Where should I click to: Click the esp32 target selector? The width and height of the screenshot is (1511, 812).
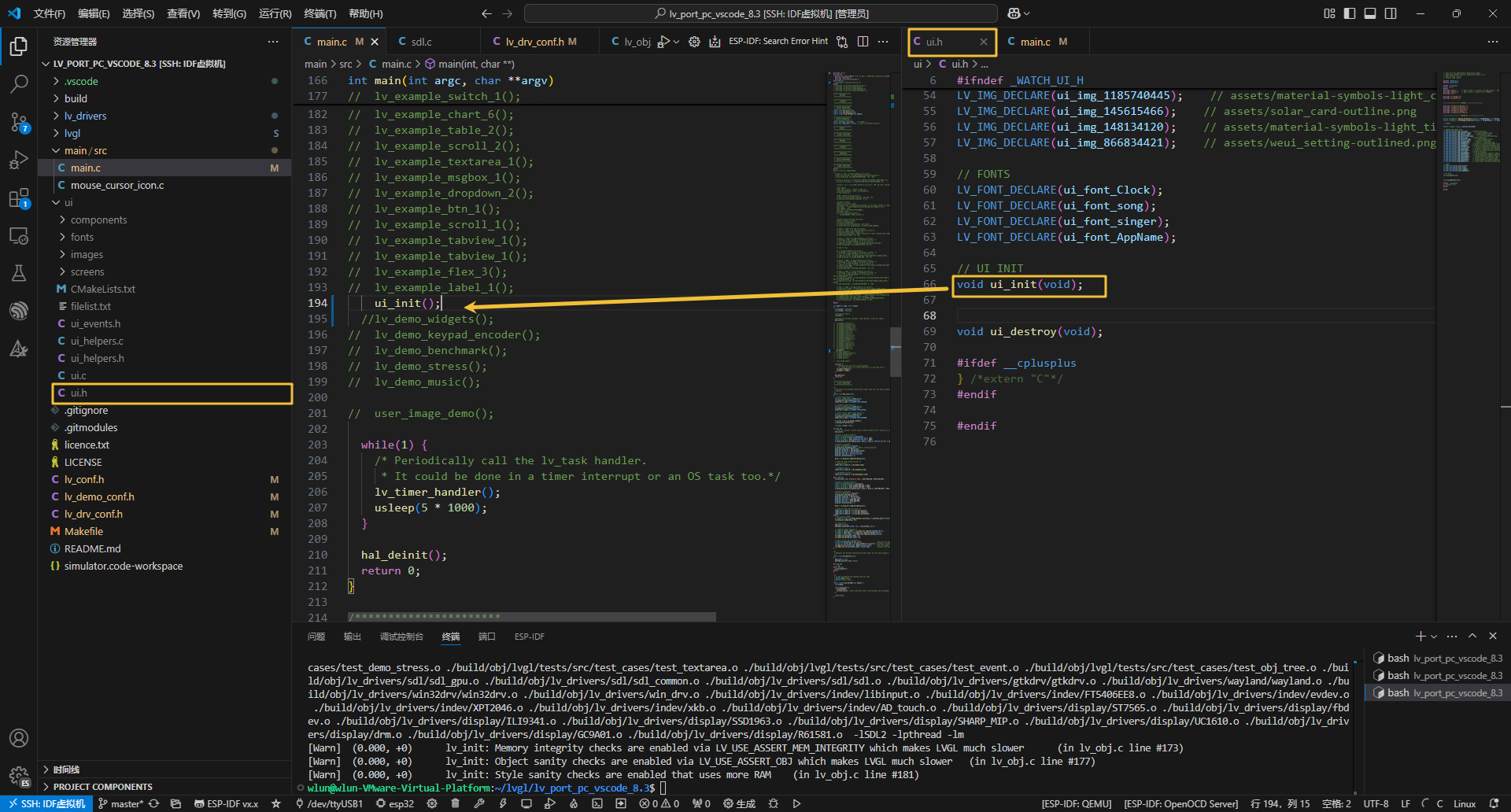pyautogui.click(x=395, y=803)
